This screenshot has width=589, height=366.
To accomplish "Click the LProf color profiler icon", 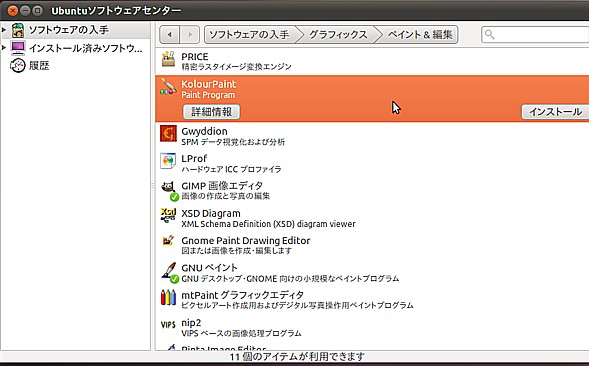I will click(x=168, y=161).
